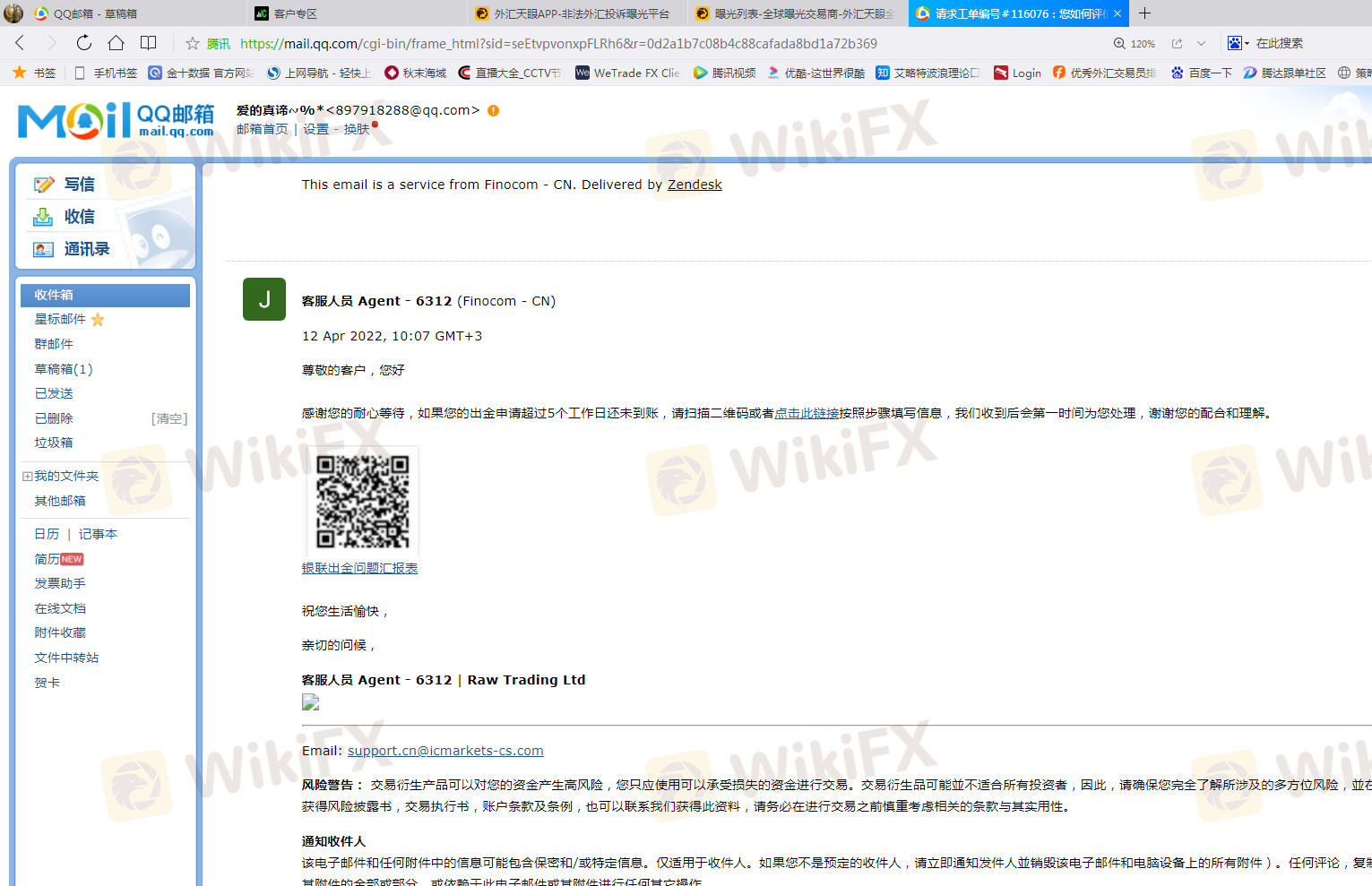The image size is (1372, 886).
Task: Open 设置 mailbox settings
Action: (x=315, y=129)
